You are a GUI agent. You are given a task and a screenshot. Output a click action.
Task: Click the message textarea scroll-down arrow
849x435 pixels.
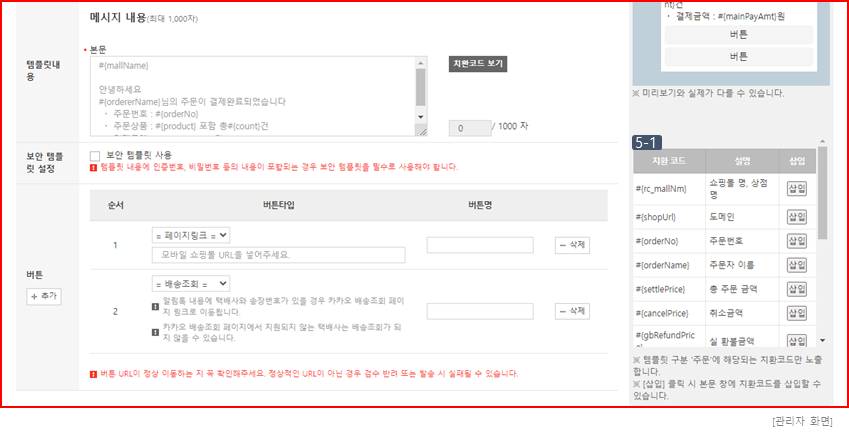click(x=421, y=117)
